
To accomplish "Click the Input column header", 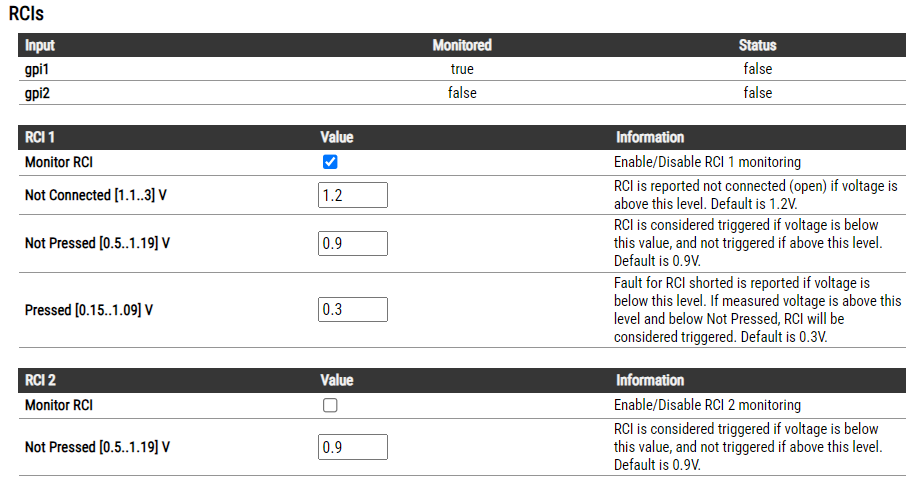I will 41,45.
